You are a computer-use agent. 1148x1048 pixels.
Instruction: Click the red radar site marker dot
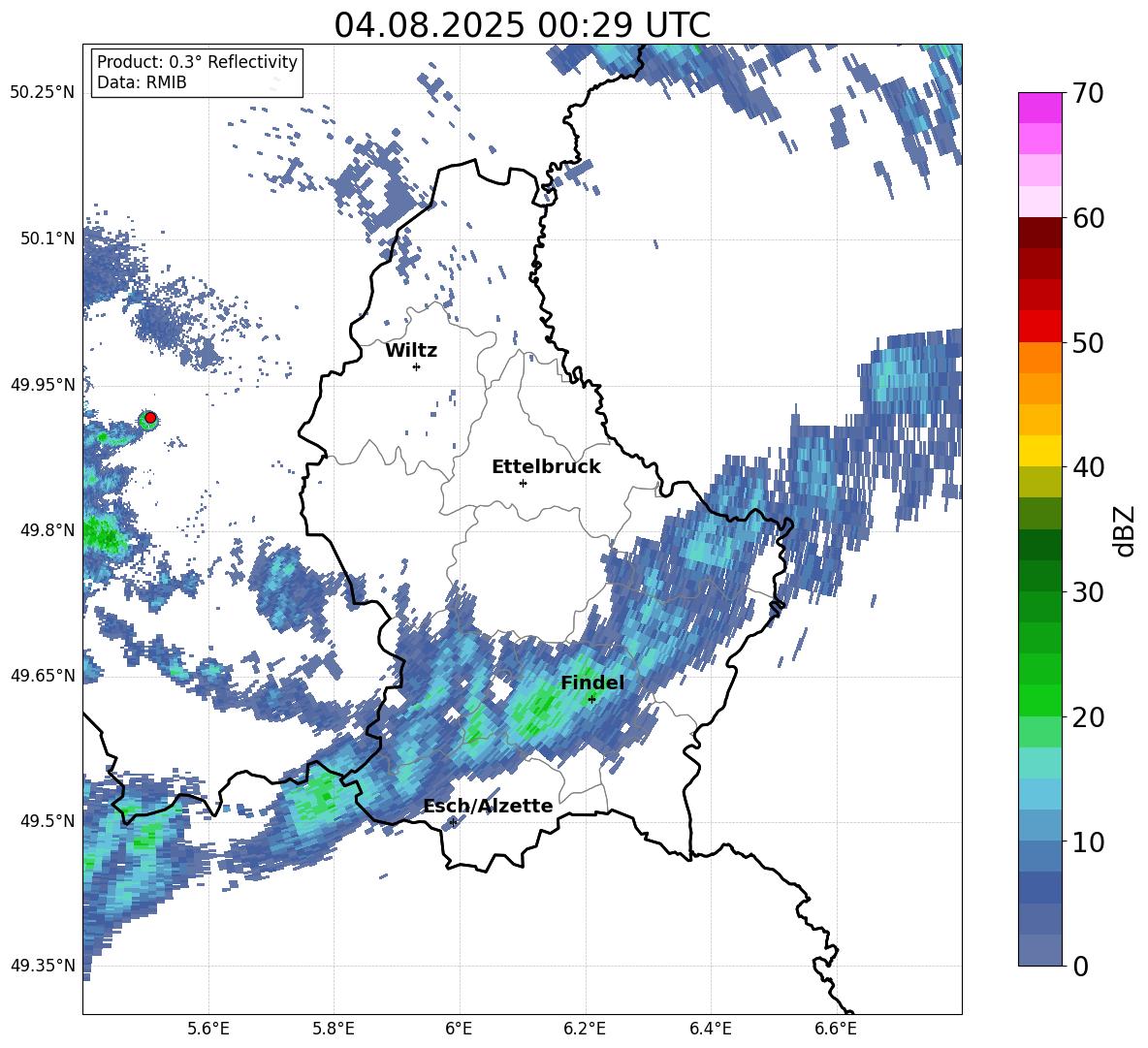click(150, 418)
